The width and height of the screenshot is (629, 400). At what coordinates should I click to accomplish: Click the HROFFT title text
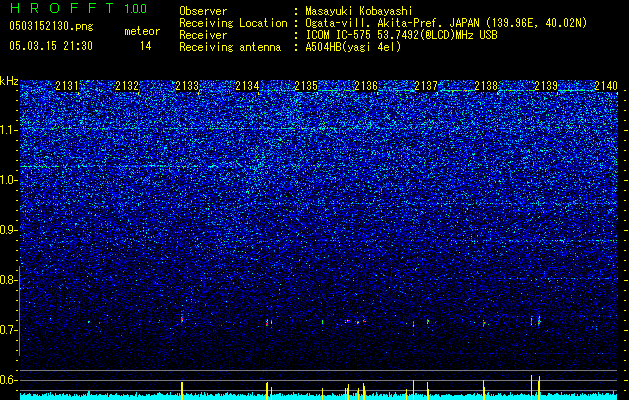coord(62,8)
